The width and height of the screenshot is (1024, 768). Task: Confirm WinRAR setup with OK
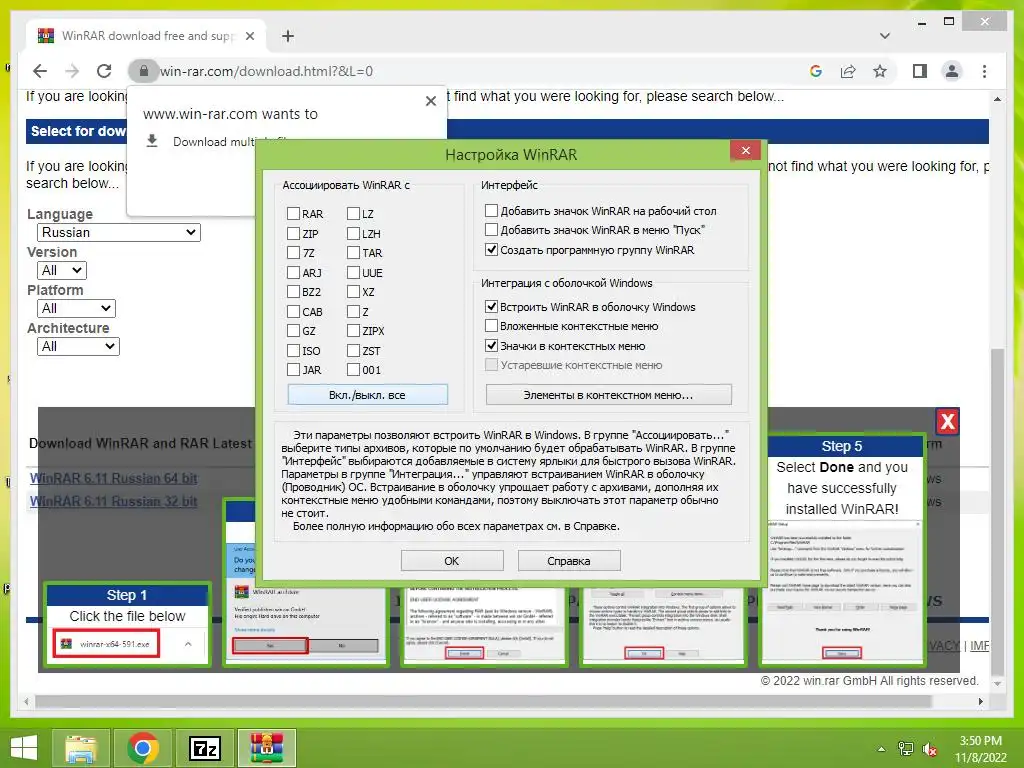452,561
